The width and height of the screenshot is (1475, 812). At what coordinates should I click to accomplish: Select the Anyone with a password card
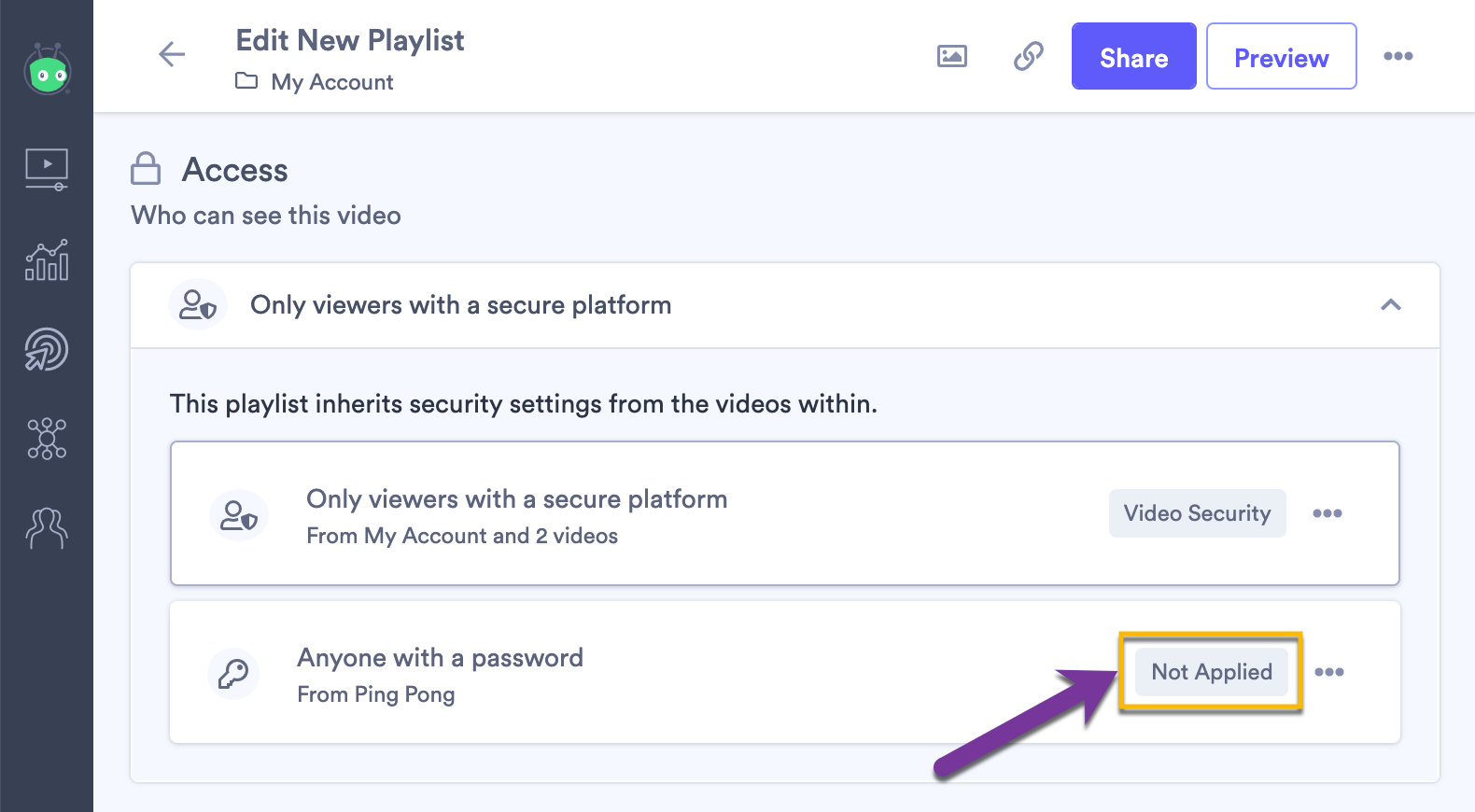785,672
